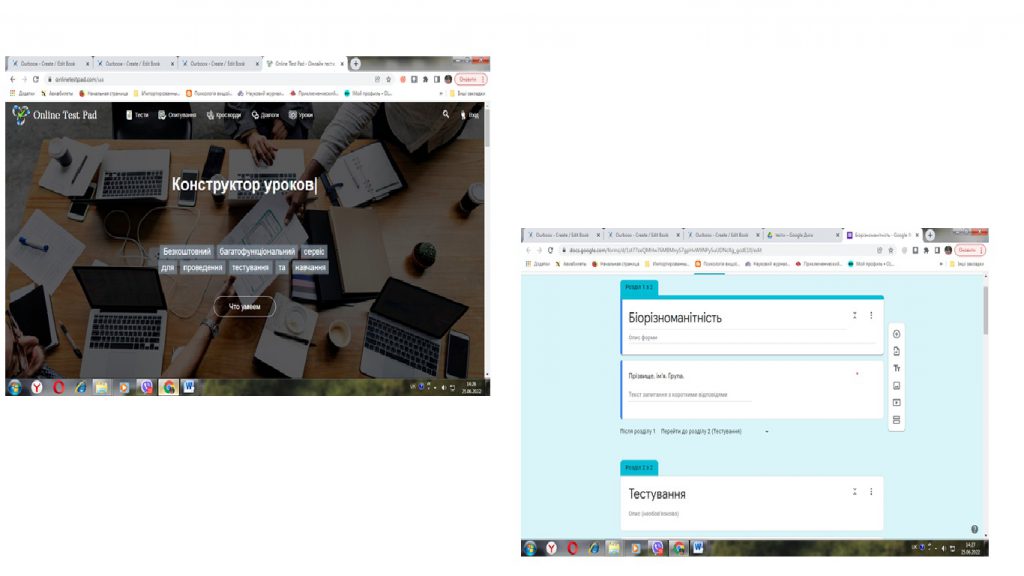
Task: Click add question icon in Forms sidebar
Action: (x=896, y=334)
